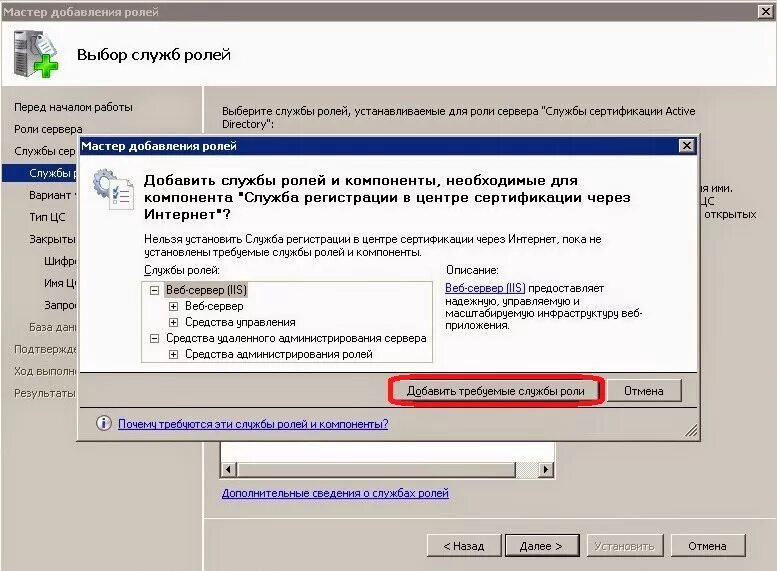Image resolution: width=777 pixels, height=571 pixels.
Task: Click the server role wizard header icon
Action: click(x=35, y=54)
